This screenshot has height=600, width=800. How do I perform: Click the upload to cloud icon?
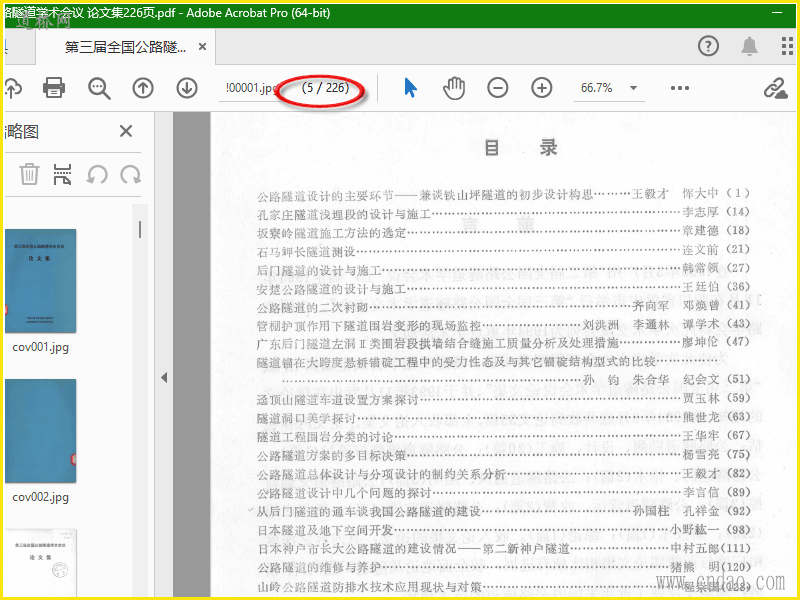click(x=12, y=88)
